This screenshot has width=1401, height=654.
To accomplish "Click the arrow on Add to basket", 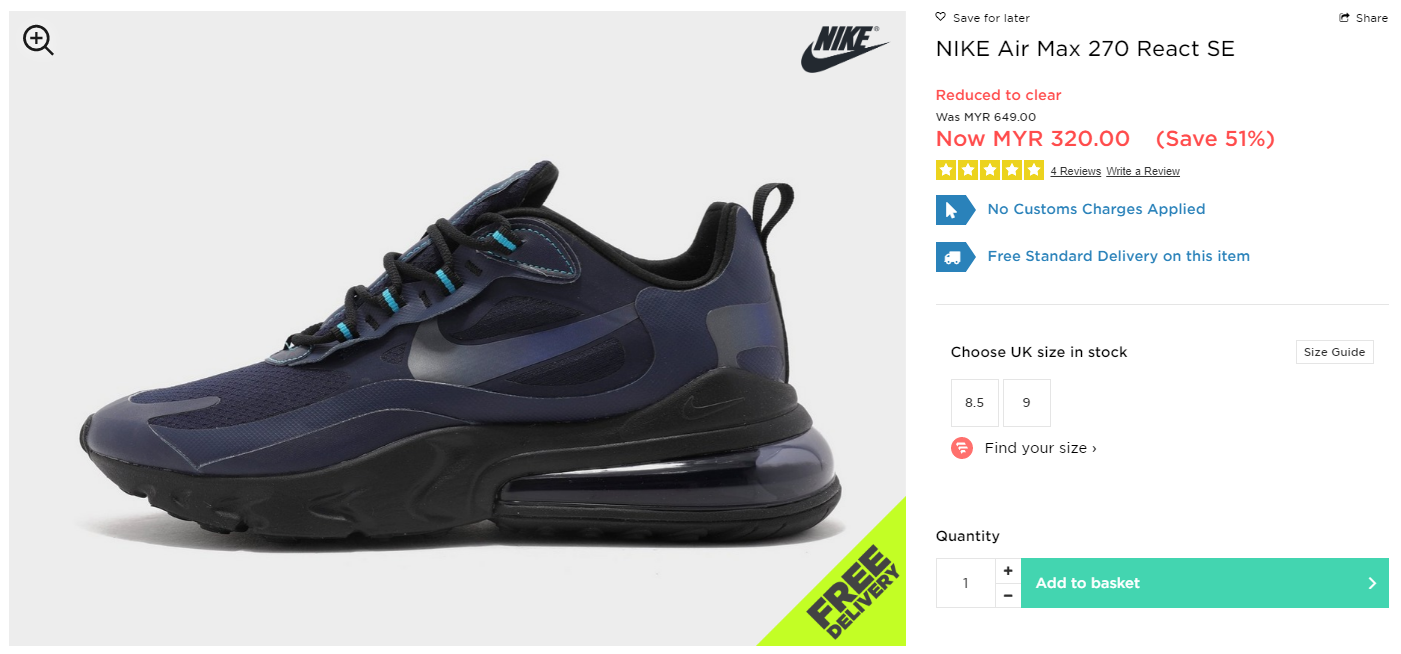I will click(1372, 583).
